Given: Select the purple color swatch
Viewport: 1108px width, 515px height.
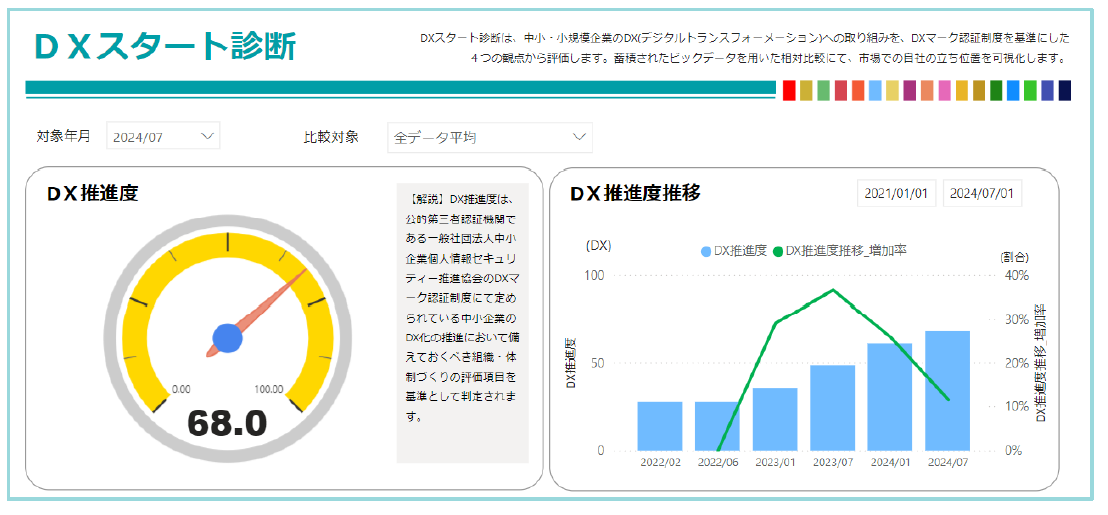Looking at the screenshot, I should point(909,91).
